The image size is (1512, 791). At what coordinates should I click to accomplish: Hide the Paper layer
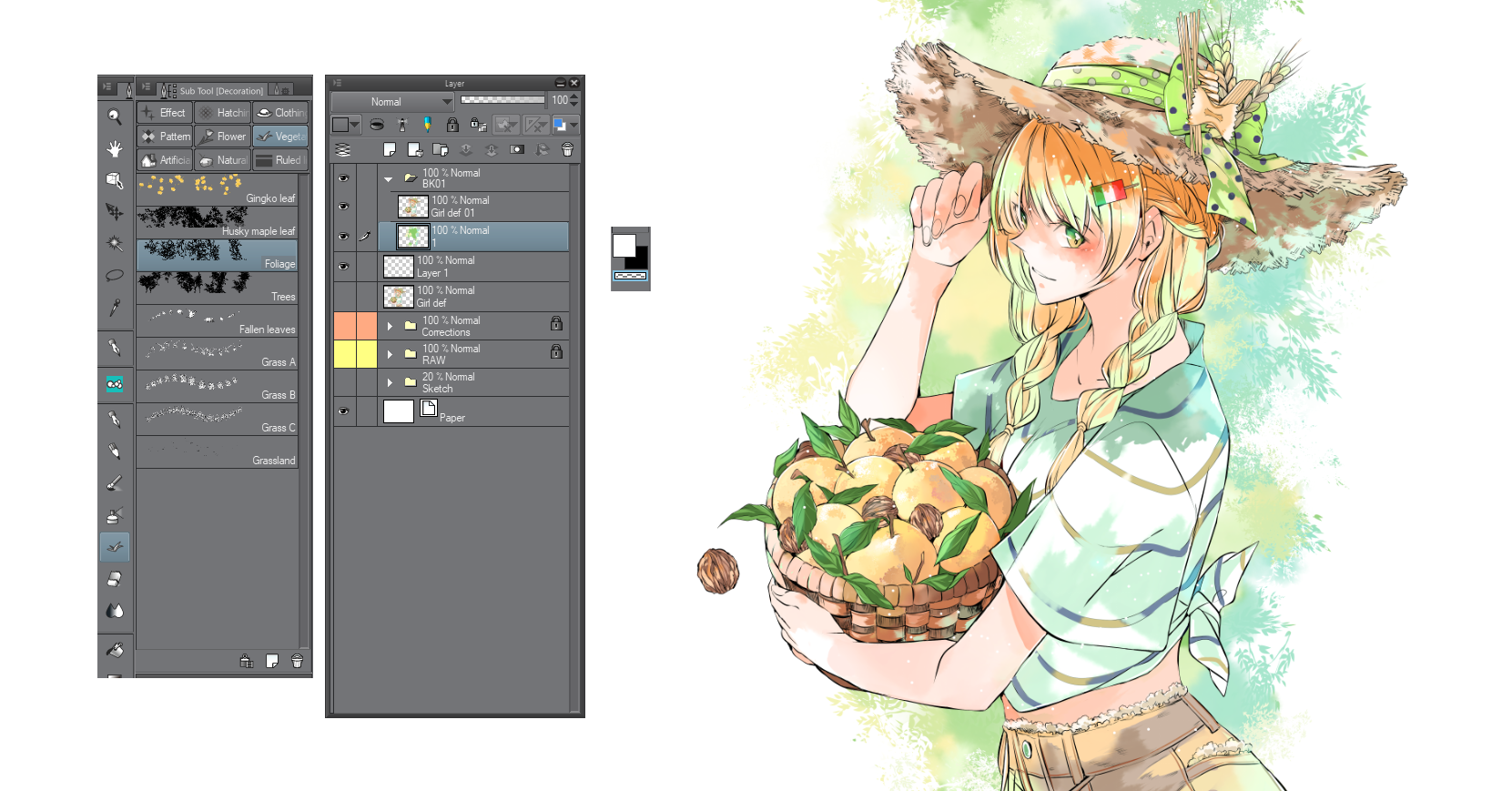(x=343, y=411)
